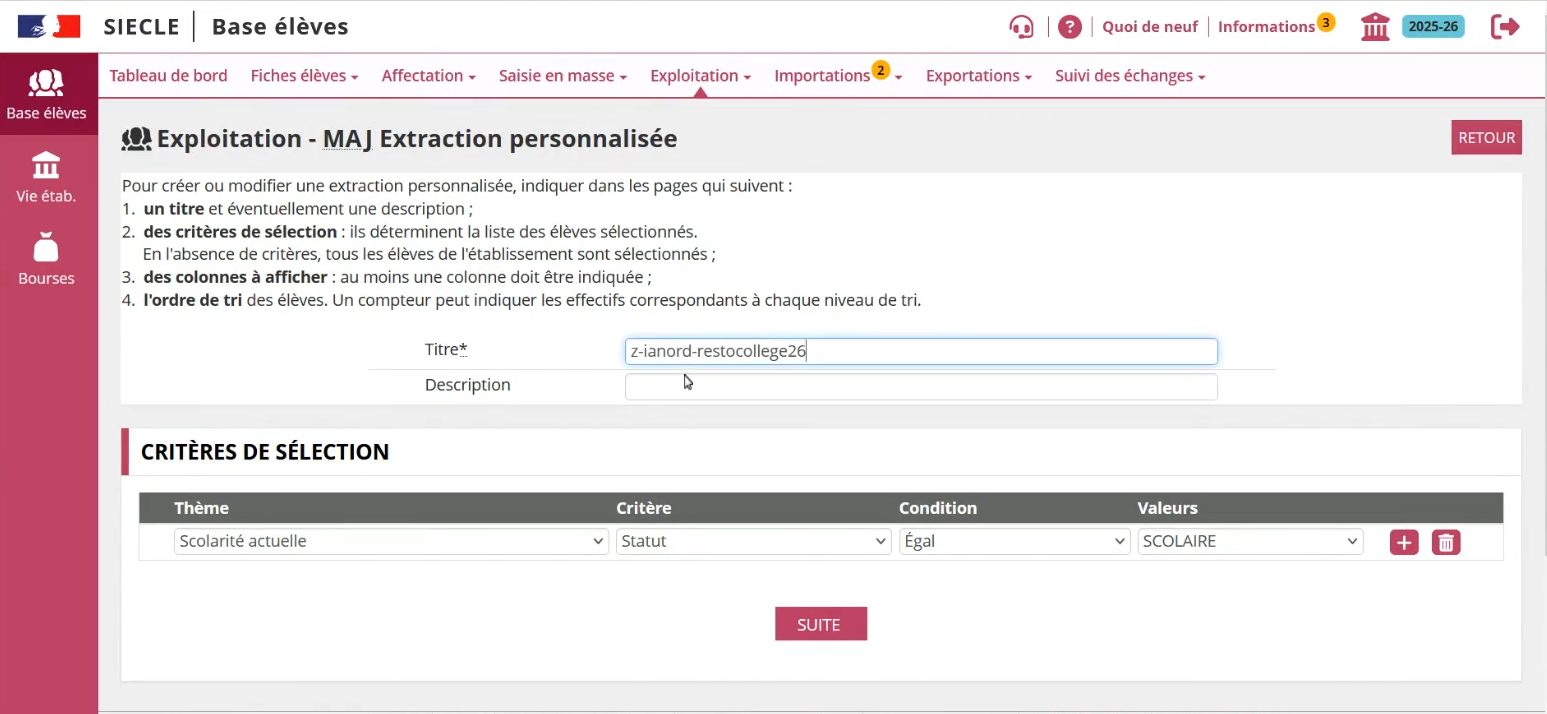This screenshot has height=714, width=1547.
Task: Click the page title group icon
Action: pos(136,139)
